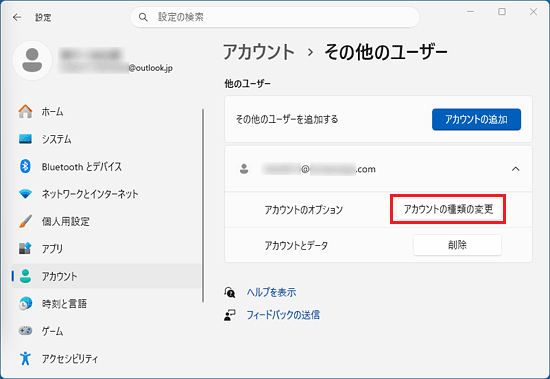Click アカウント in the breadcrumb
550x379 pixels.
tap(259, 52)
